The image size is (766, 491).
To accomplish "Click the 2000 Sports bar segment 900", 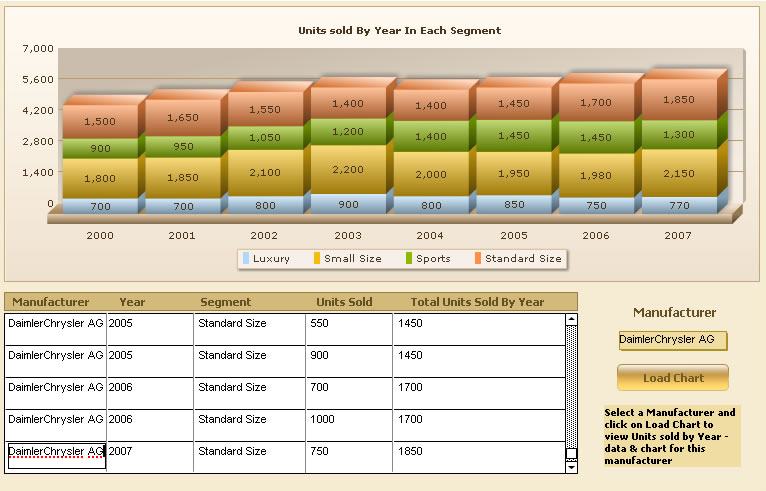I will [x=100, y=149].
